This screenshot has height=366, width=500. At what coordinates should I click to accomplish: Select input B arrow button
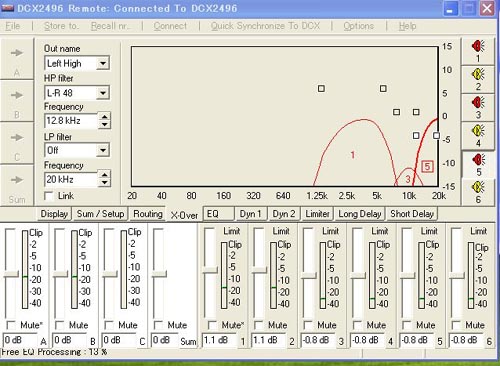(x=17, y=101)
